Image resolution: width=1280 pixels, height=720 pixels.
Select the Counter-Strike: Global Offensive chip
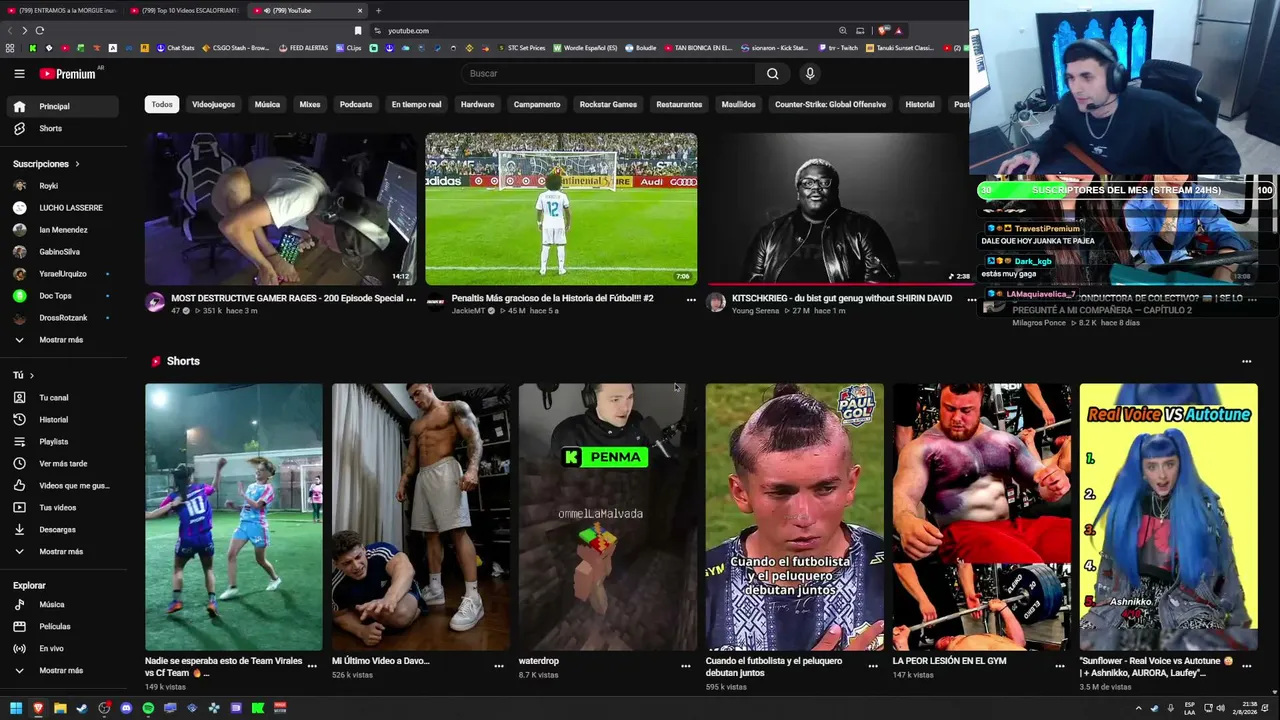[830, 104]
